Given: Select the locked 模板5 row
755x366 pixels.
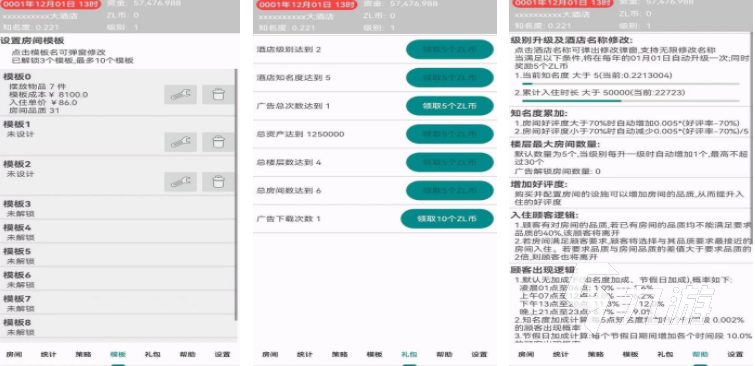Looking at the screenshot, I should [117, 255].
